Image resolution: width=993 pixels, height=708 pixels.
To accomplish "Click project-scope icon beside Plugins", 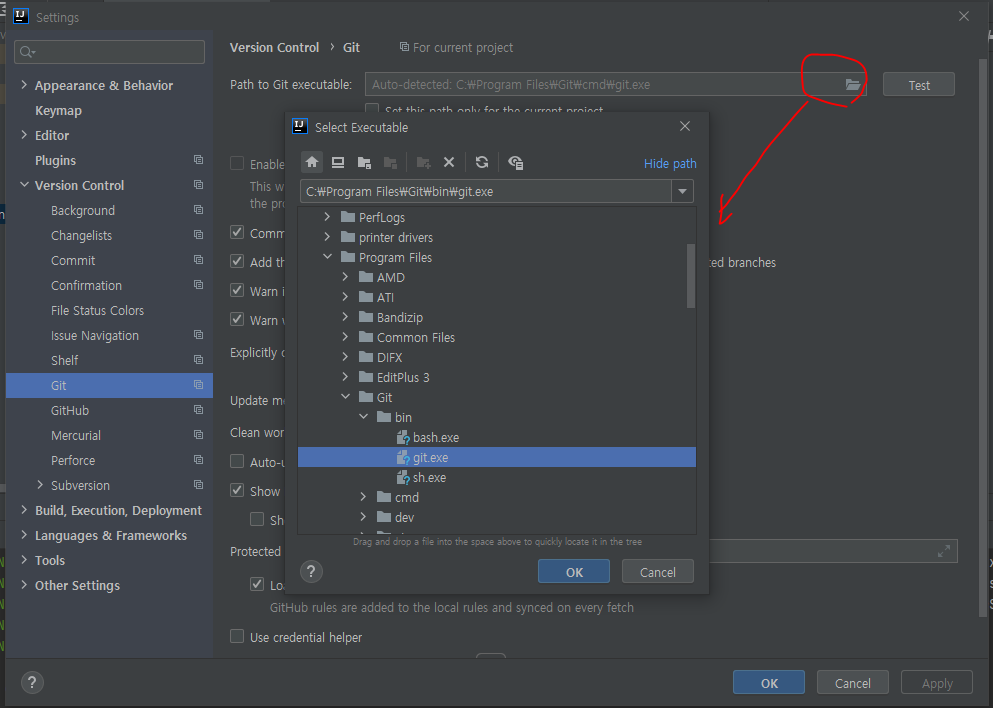I will click(198, 160).
